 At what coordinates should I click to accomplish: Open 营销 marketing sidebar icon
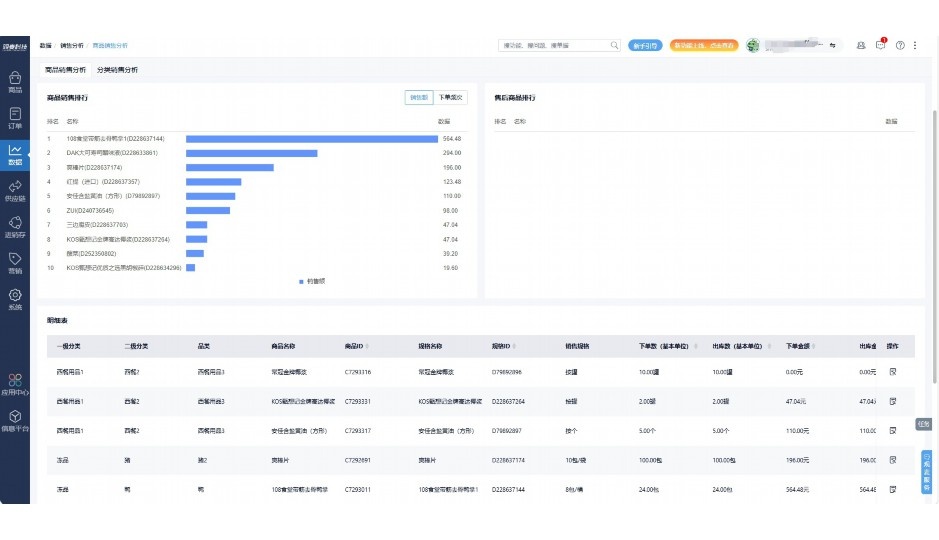coord(15,263)
